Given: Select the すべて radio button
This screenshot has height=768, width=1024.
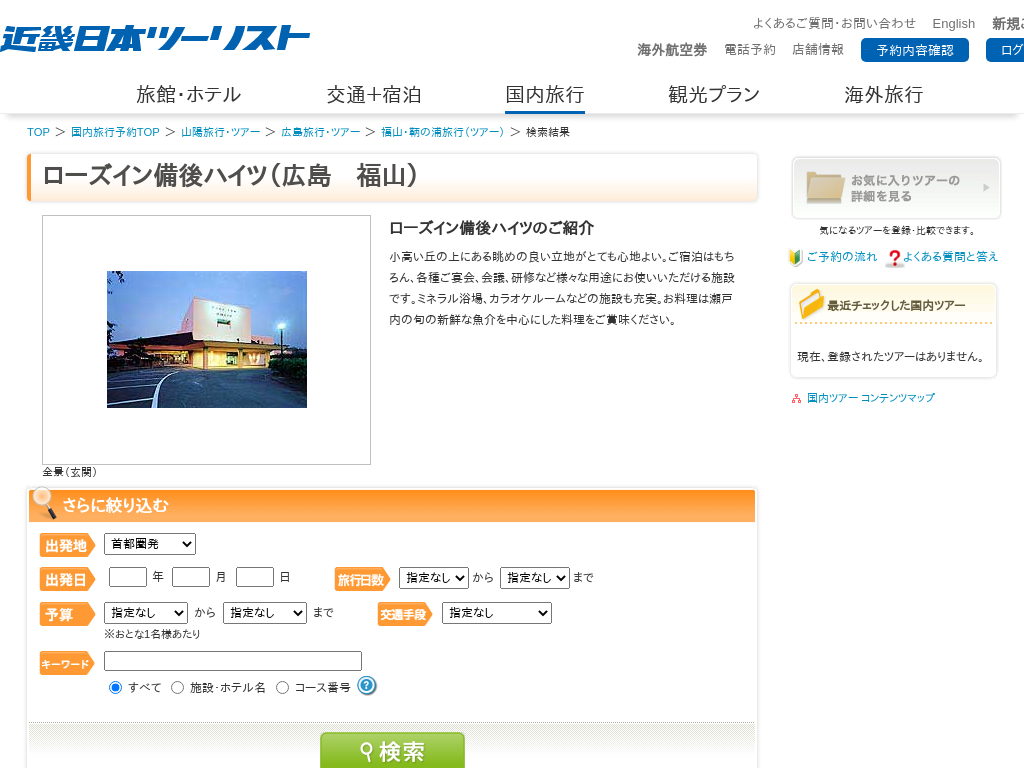Looking at the screenshot, I should tap(116, 688).
